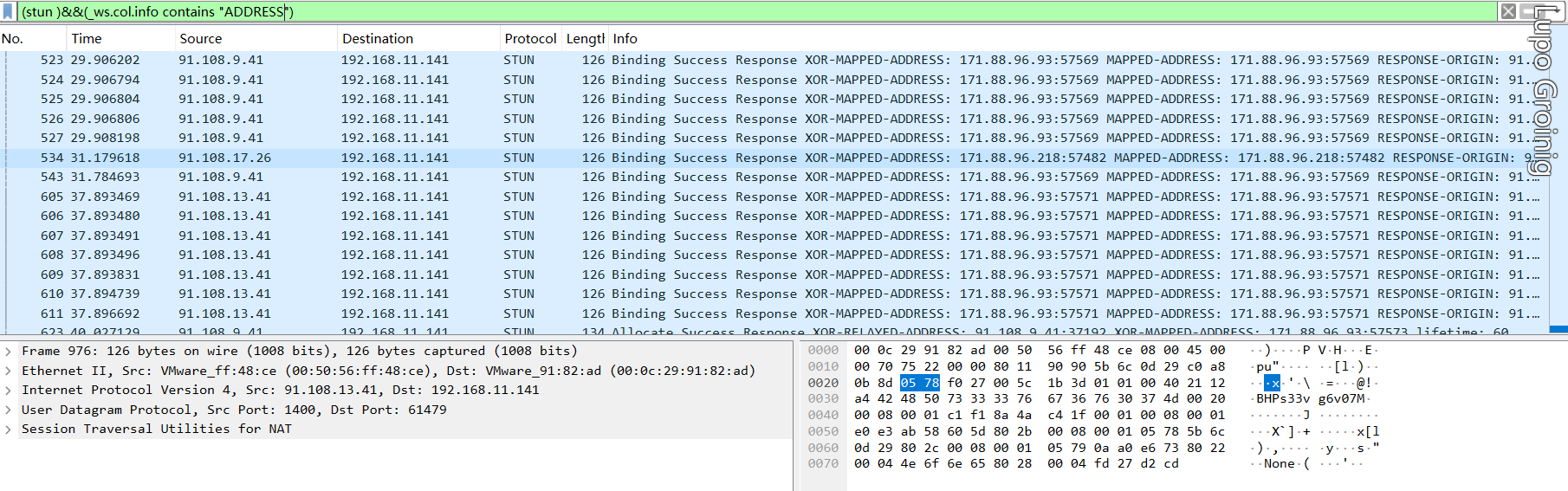1568x491 pixels.
Task: Click the highlighted '05 78' hex bytes
Action: [919, 383]
